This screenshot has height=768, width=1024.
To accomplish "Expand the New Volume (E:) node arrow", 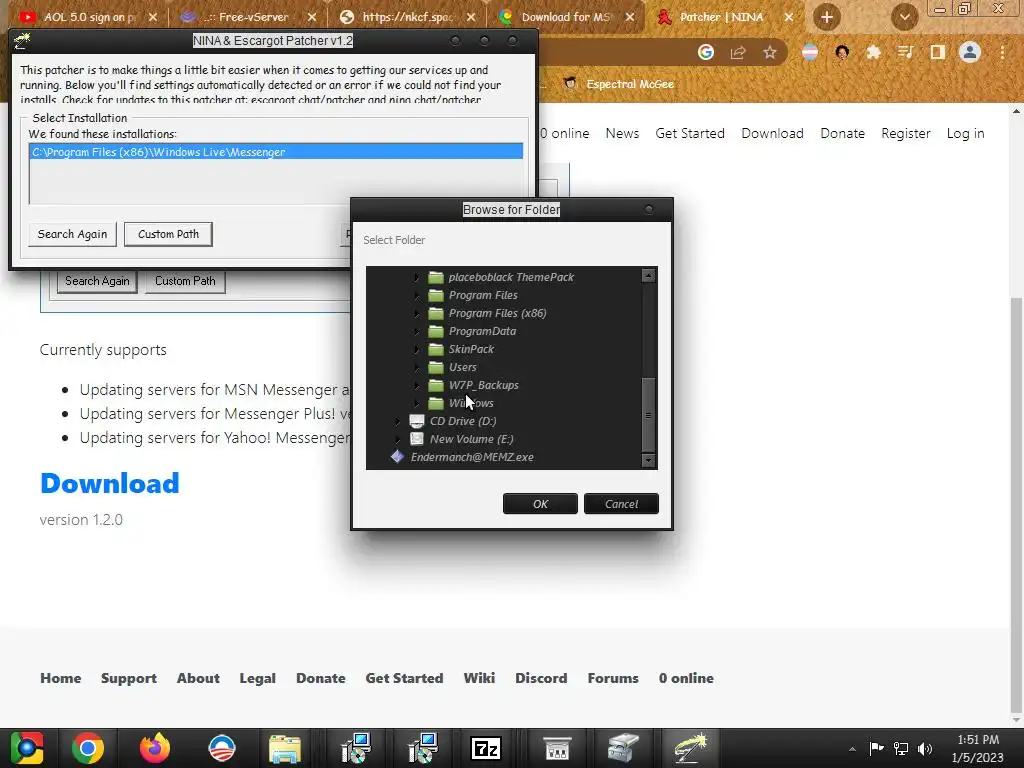I will (397, 440).
